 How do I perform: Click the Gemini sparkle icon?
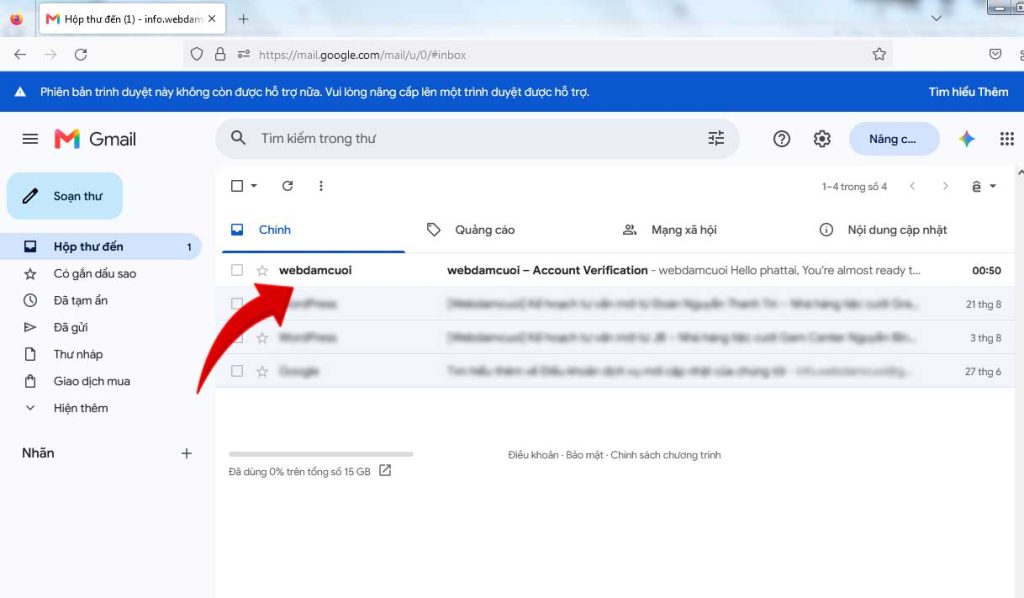(967, 138)
